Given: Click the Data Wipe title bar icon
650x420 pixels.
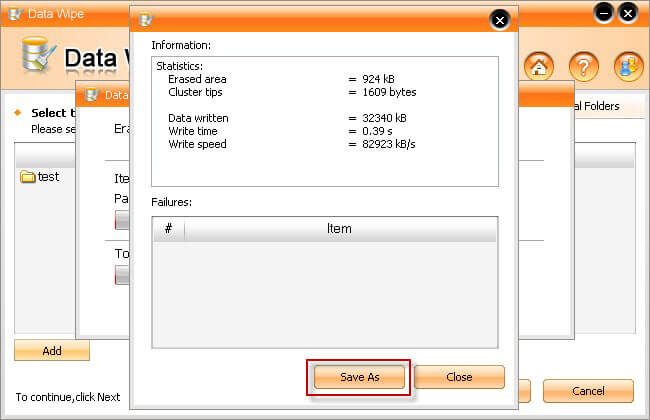Looking at the screenshot, I should click(15, 14).
